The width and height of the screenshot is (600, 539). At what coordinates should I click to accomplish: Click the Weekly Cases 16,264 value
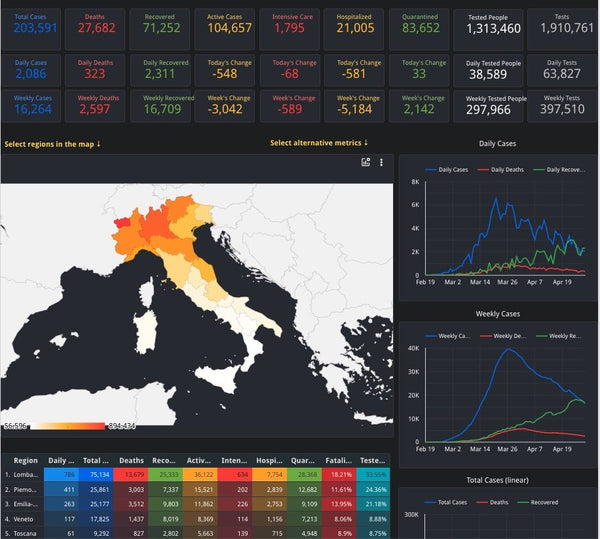pos(33,109)
